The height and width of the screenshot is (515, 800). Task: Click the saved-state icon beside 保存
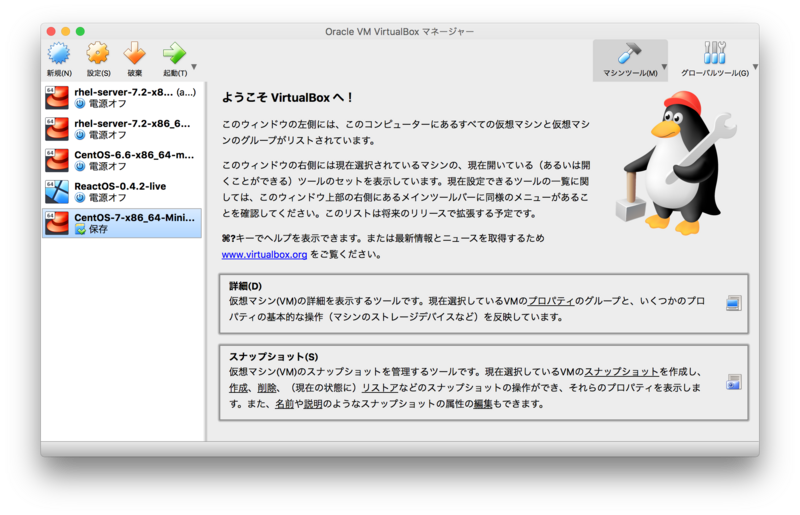pos(80,229)
